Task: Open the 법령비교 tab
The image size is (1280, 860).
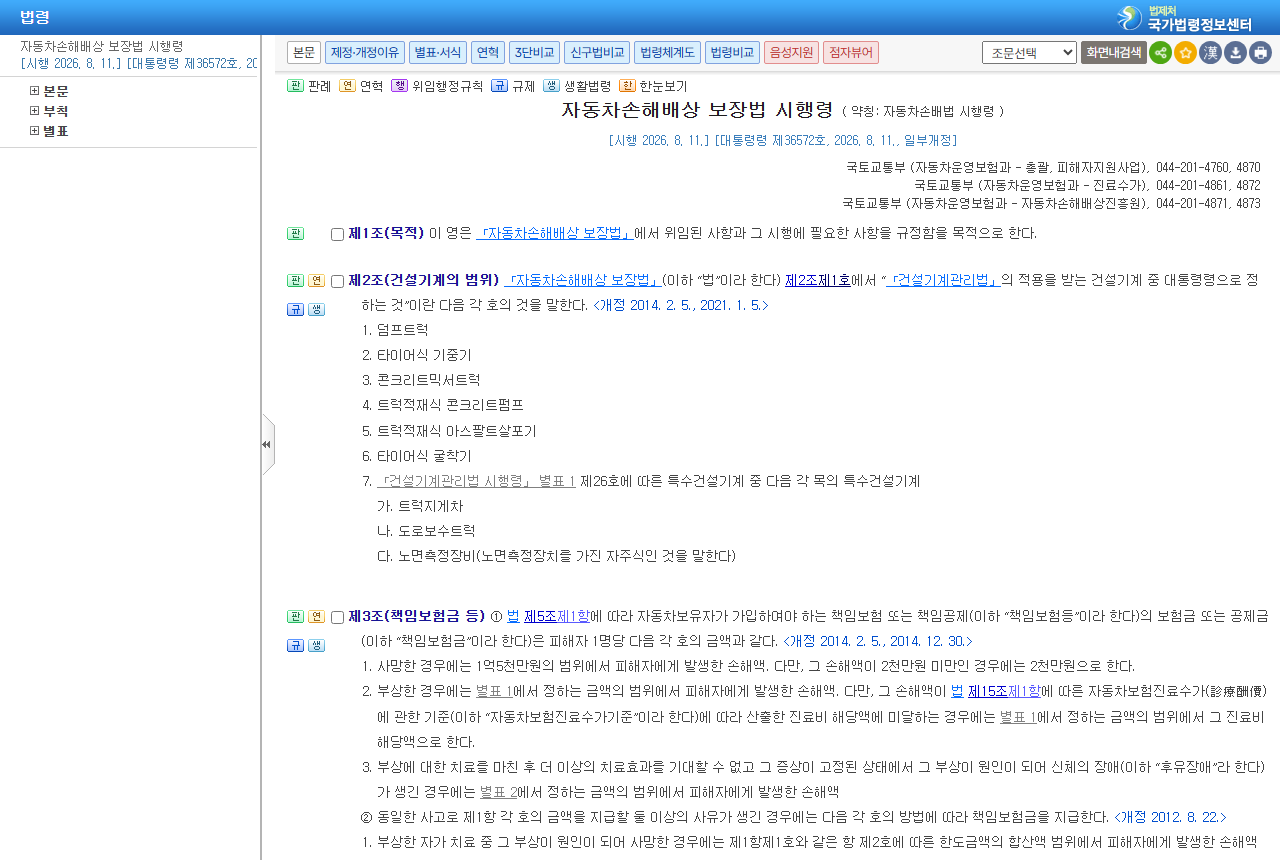Action: pos(732,52)
